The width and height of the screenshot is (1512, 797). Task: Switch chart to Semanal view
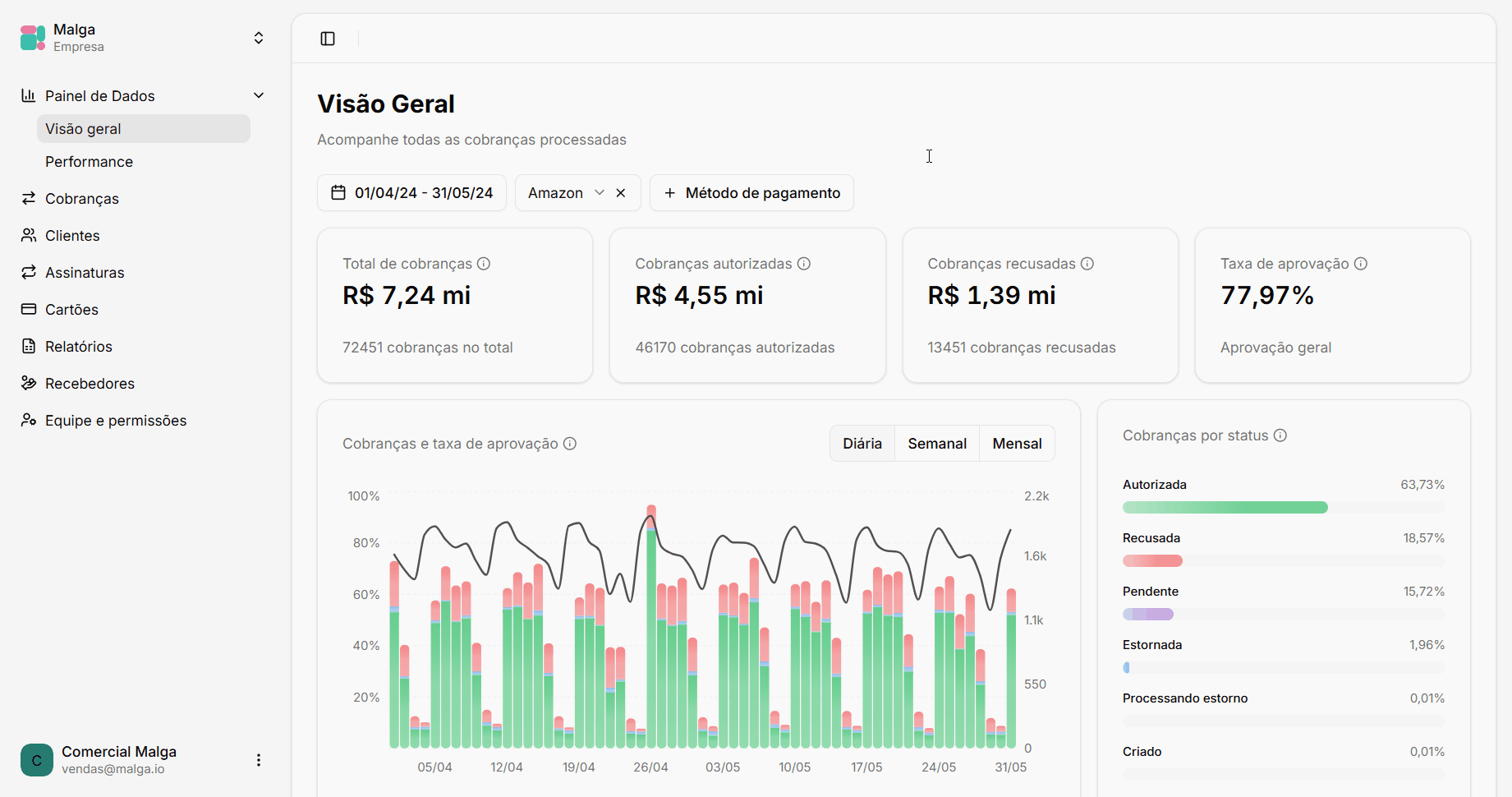pos(937,444)
